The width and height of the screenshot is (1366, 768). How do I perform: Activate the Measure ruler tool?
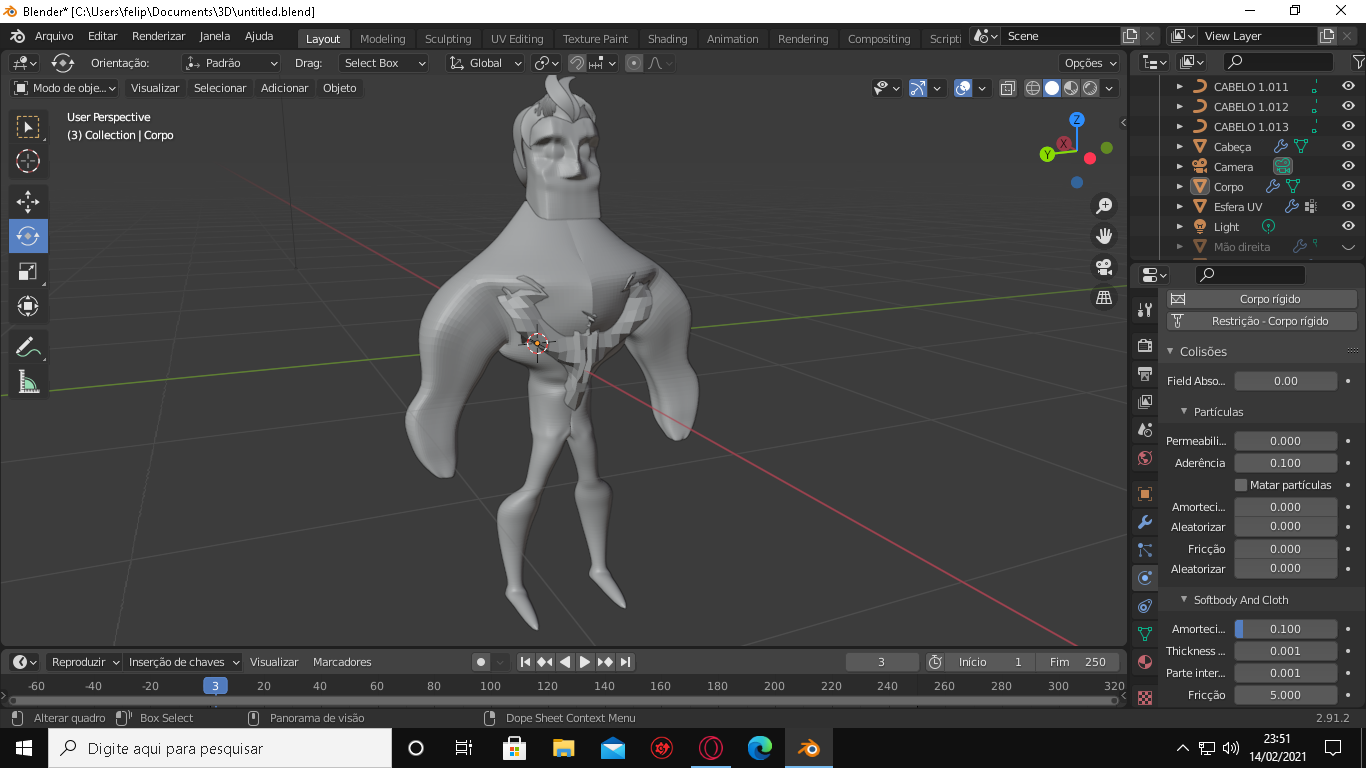point(28,381)
